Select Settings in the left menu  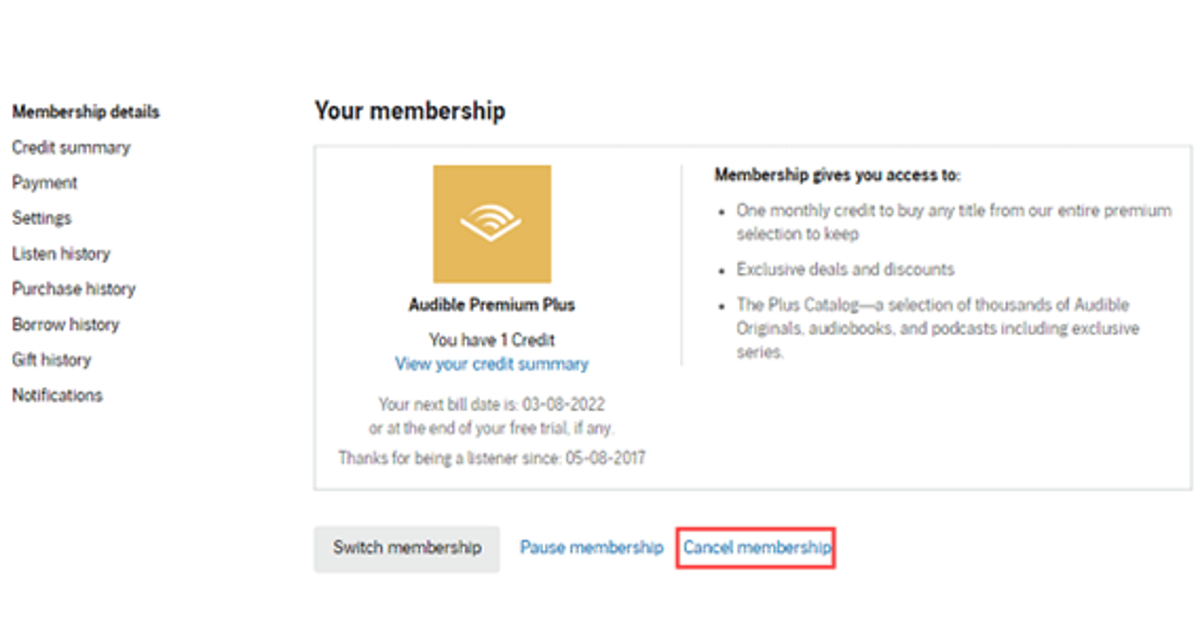(x=41, y=218)
